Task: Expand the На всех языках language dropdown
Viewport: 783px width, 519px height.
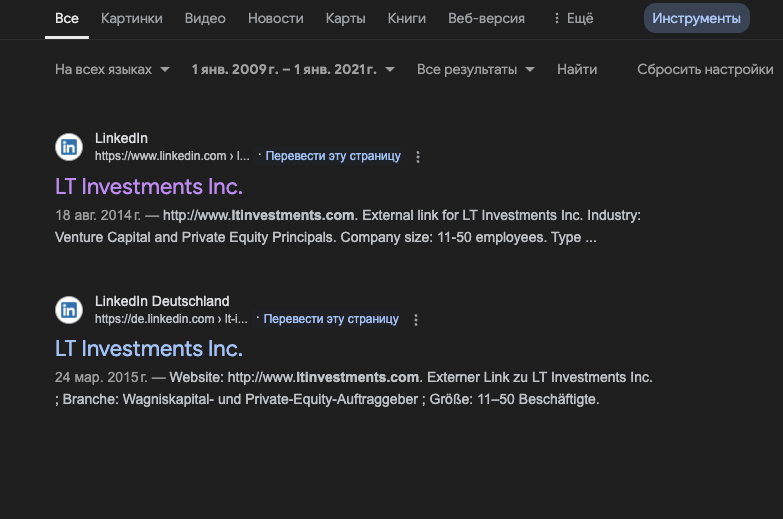Action: pos(112,69)
